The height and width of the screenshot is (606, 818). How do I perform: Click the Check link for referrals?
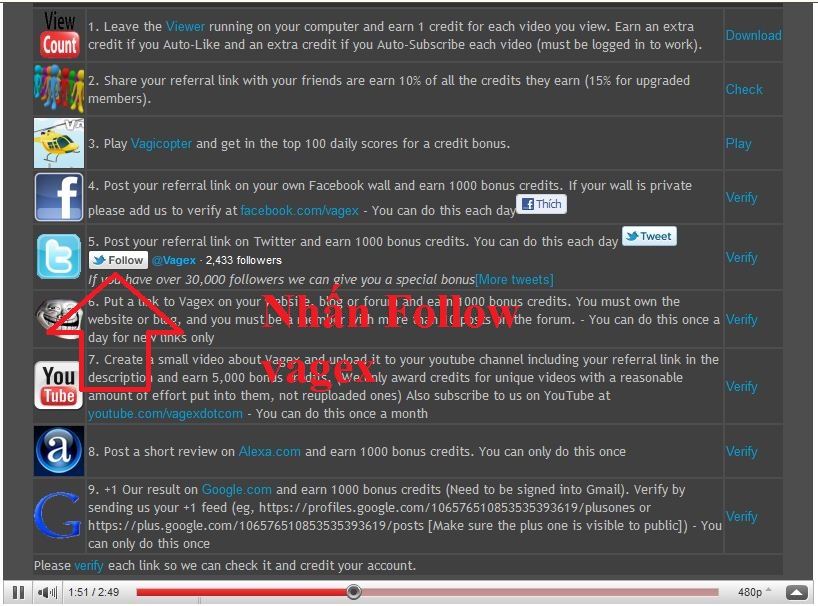click(744, 89)
